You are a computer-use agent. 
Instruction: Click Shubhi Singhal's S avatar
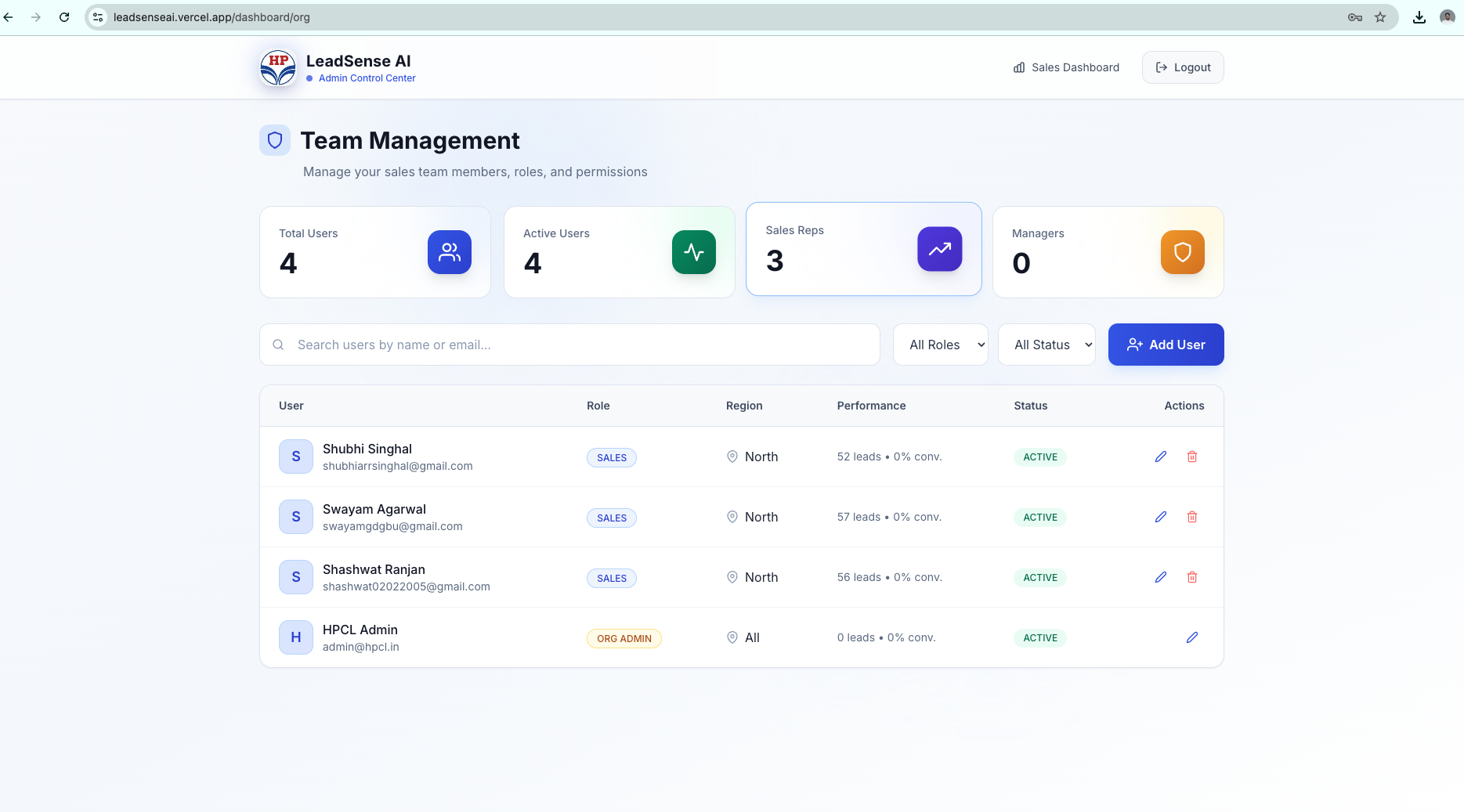pos(296,457)
